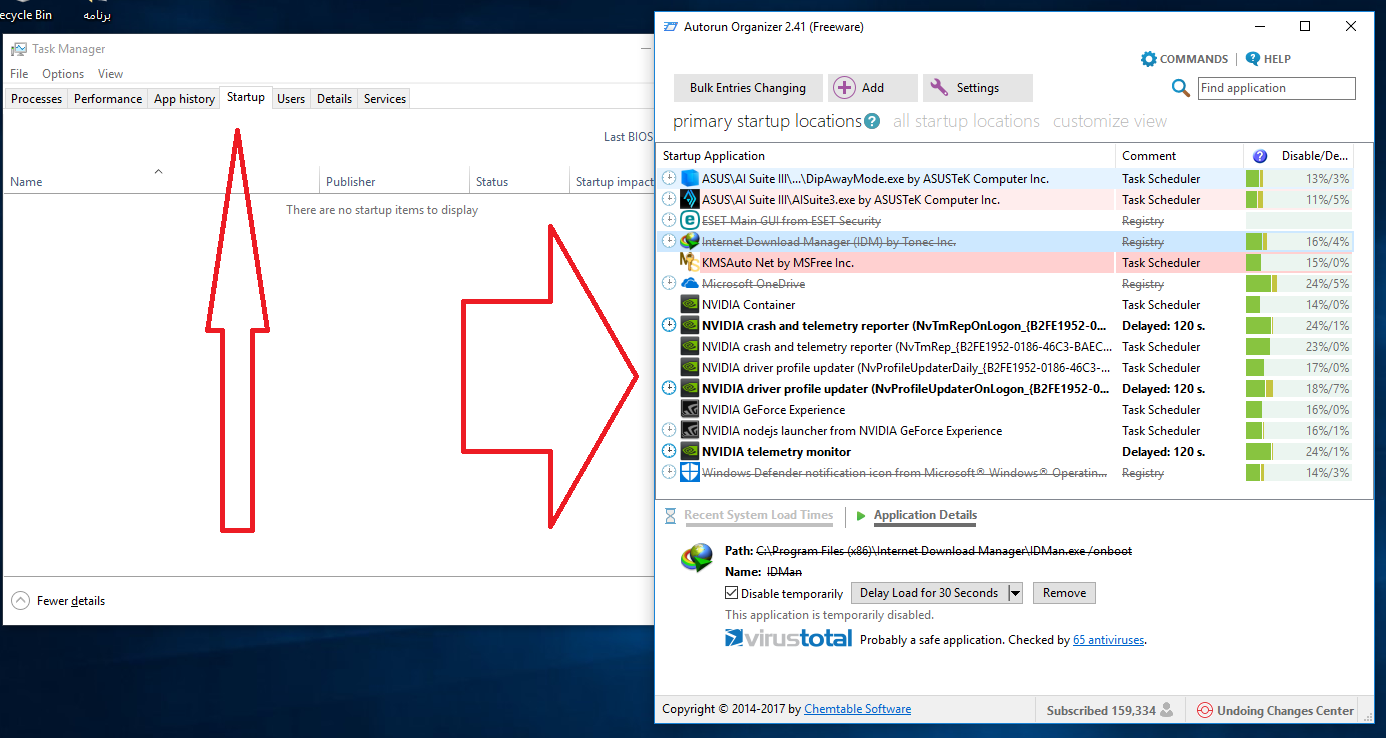Open the 65 antiviruses link
The width and height of the screenshot is (1386, 738).
click(1108, 640)
